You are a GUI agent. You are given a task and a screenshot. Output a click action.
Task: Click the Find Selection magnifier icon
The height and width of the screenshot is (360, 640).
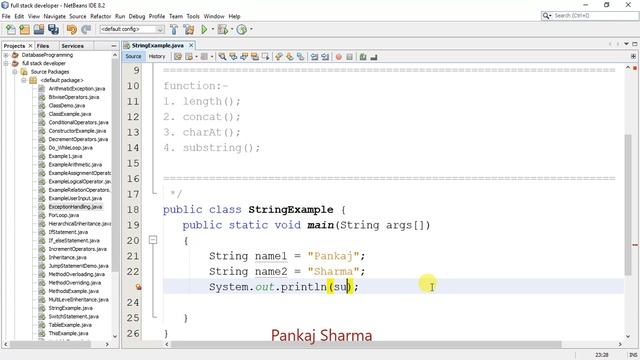click(x=222, y=57)
